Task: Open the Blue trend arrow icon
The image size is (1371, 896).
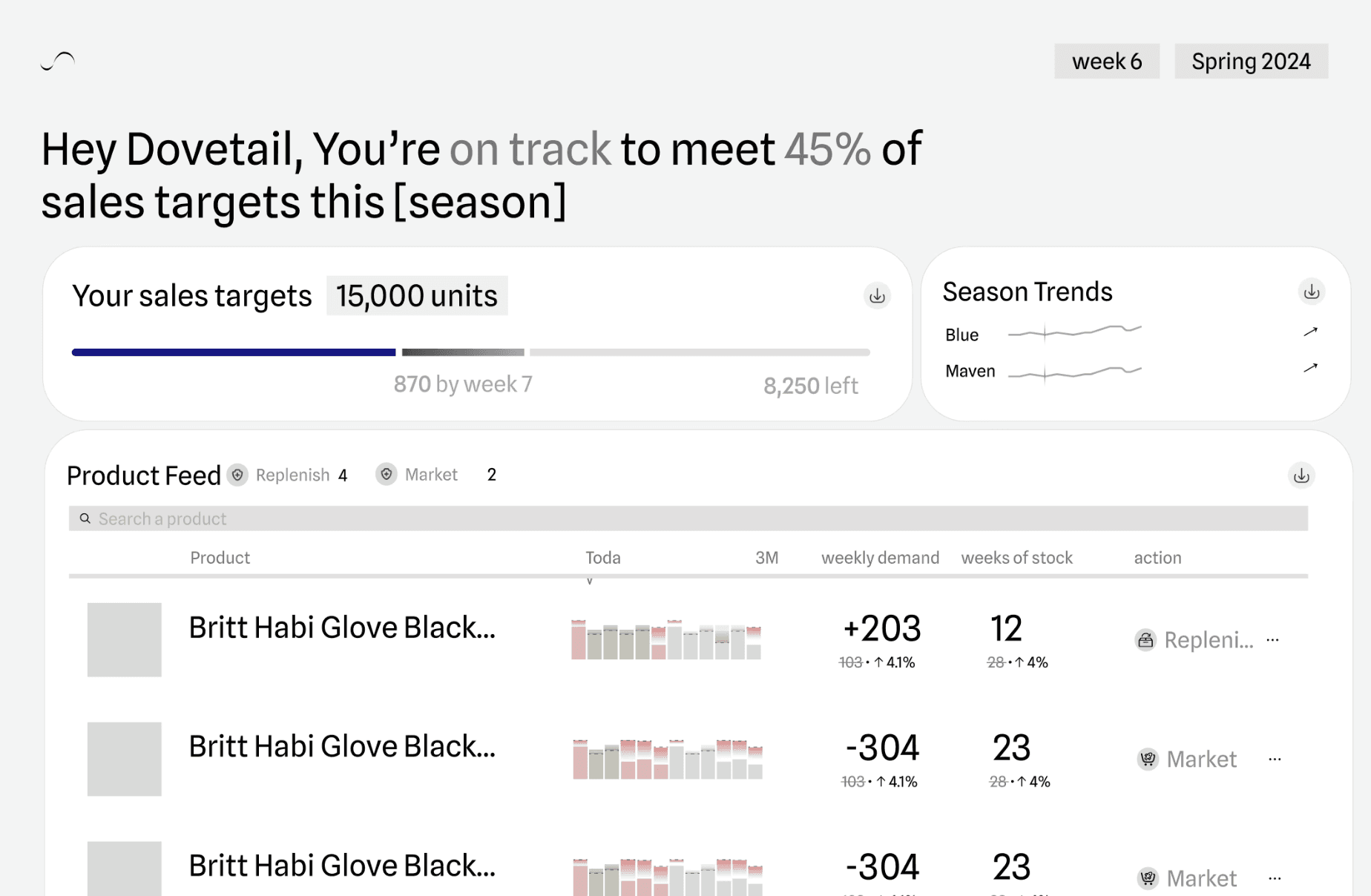Action: click(x=1311, y=332)
